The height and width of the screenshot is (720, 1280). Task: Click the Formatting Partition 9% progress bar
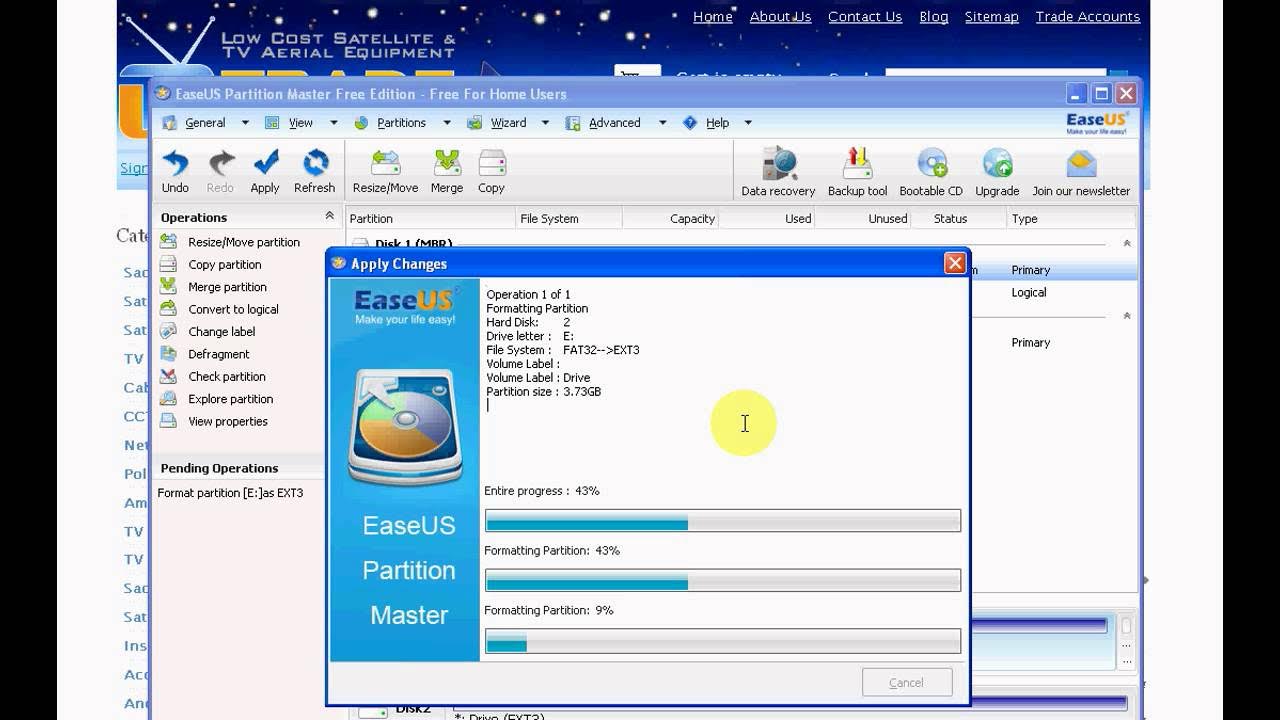(723, 641)
